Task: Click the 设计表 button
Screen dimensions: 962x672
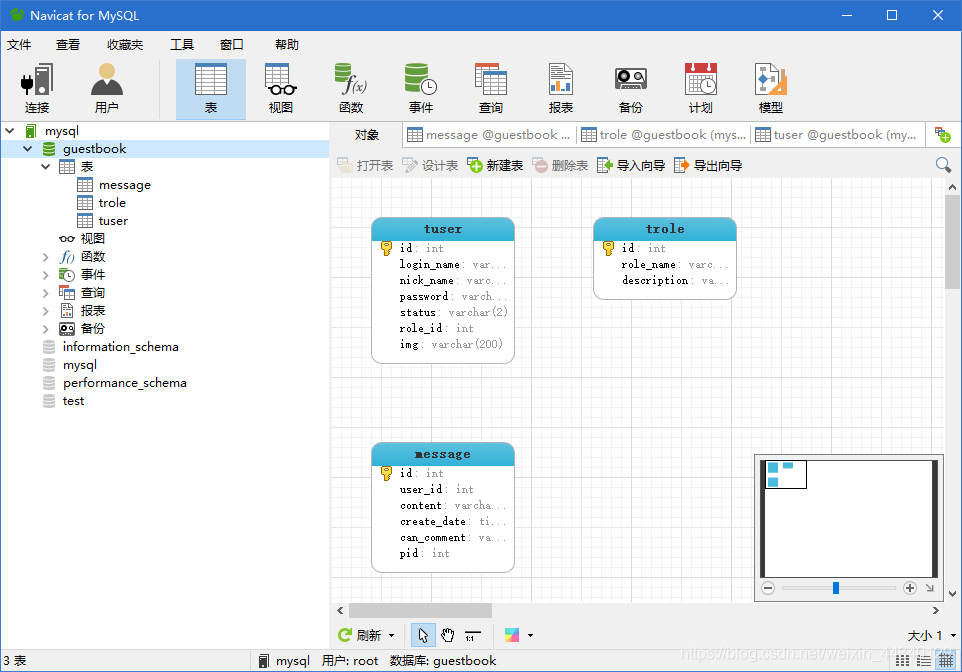Action: tap(430, 165)
